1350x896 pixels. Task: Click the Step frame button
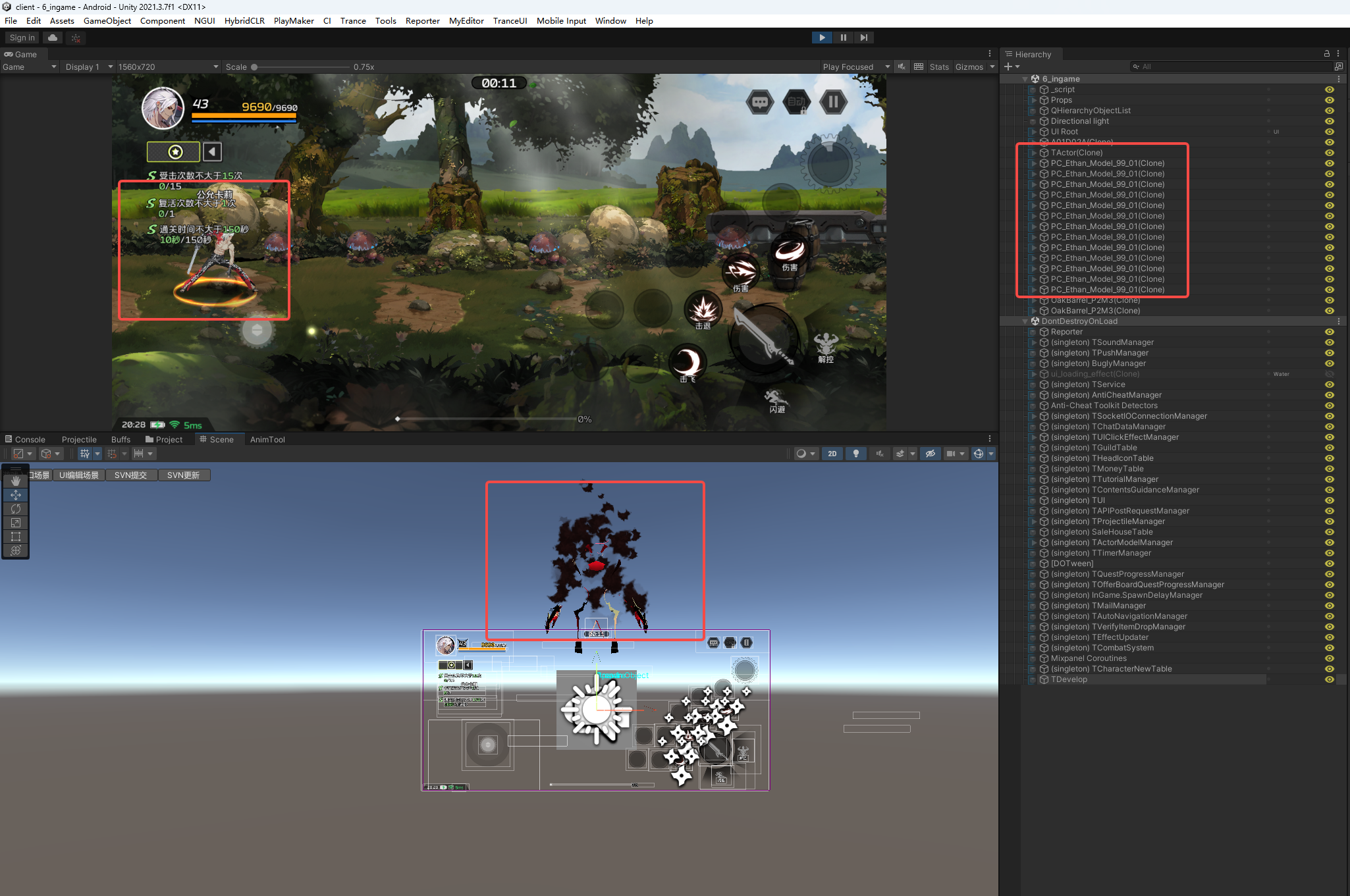point(864,38)
